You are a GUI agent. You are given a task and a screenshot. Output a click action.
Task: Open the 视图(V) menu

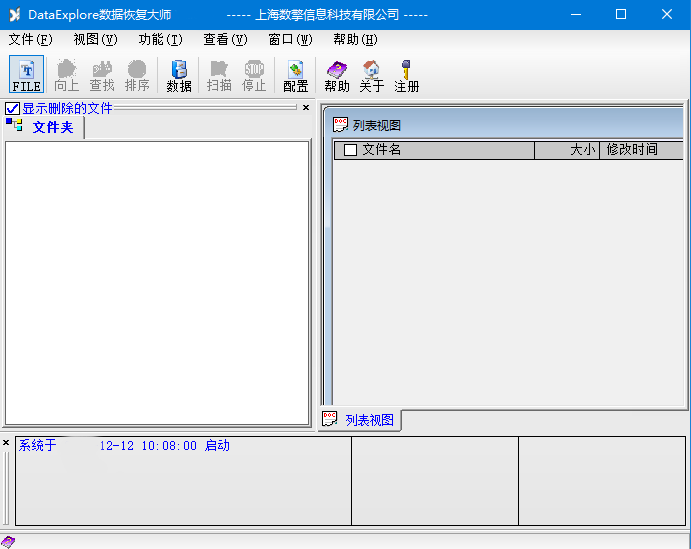point(95,40)
